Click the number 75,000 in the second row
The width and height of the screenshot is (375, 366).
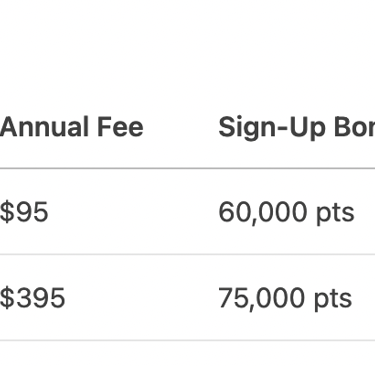(x=261, y=298)
